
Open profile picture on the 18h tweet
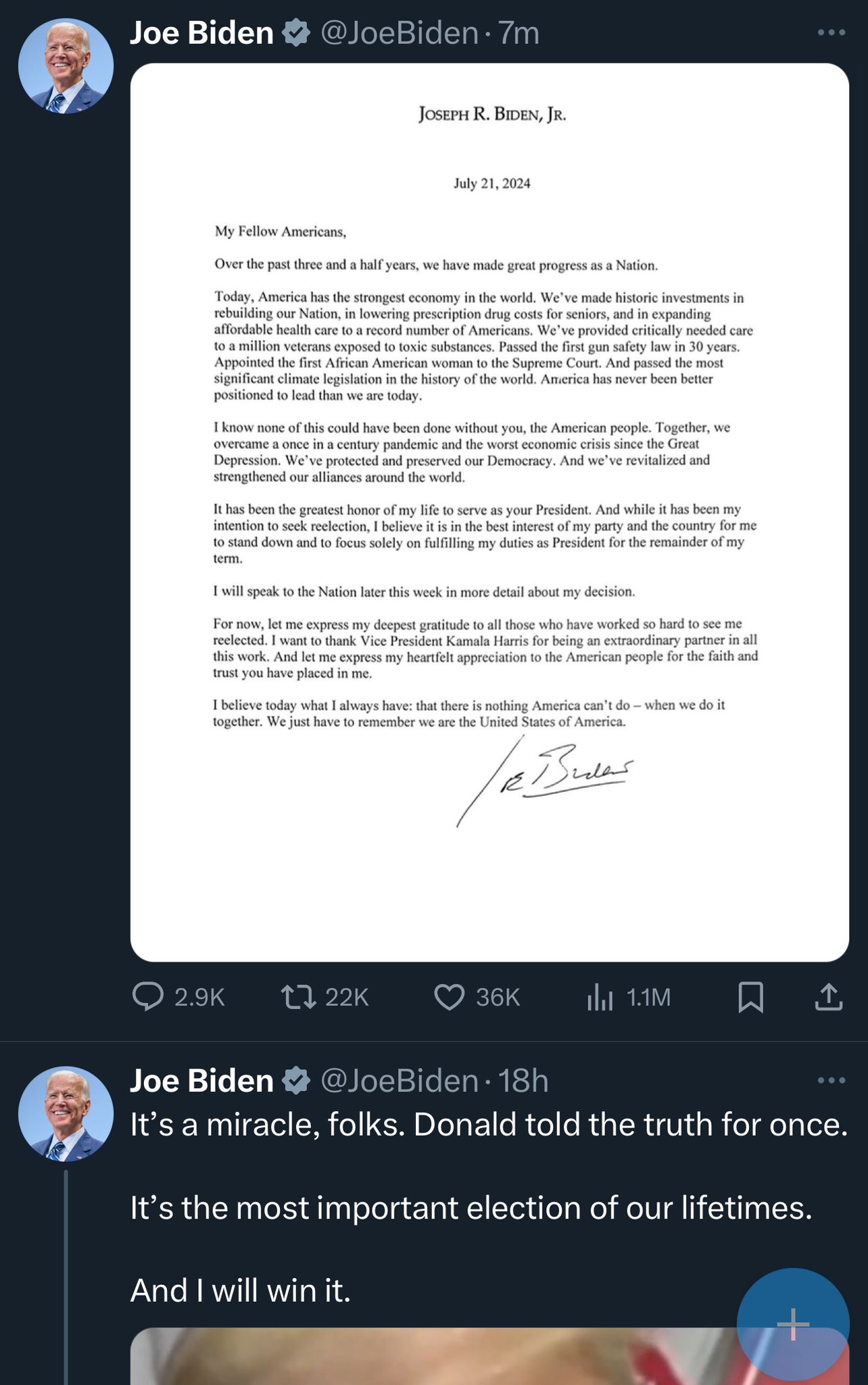[x=66, y=1114]
